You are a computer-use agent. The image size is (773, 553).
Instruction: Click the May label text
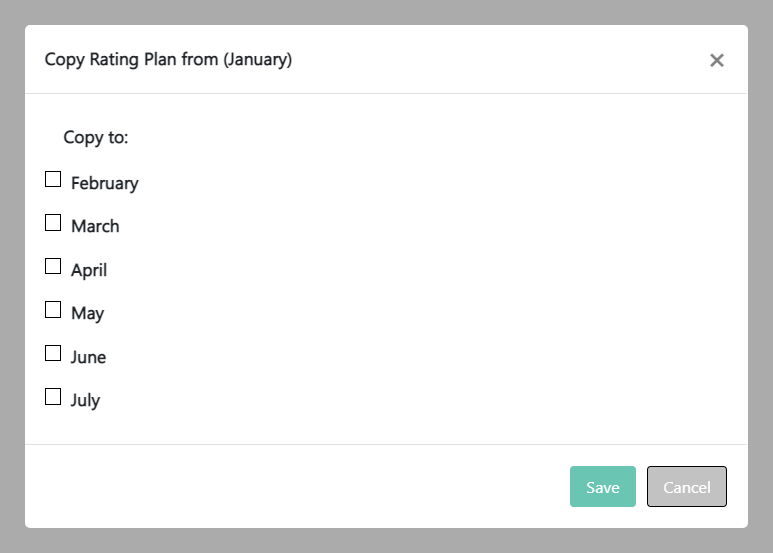click(87, 313)
